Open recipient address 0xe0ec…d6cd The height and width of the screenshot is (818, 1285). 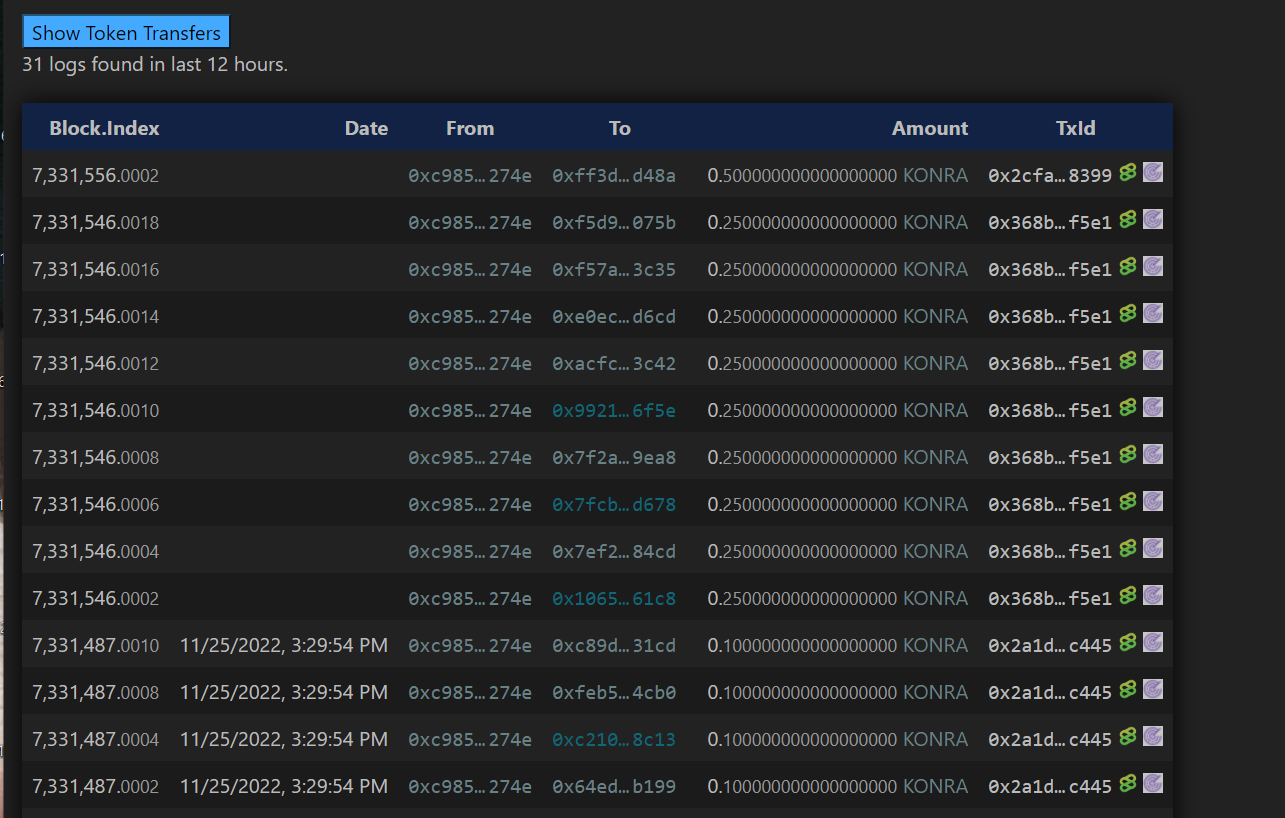[614, 317]
